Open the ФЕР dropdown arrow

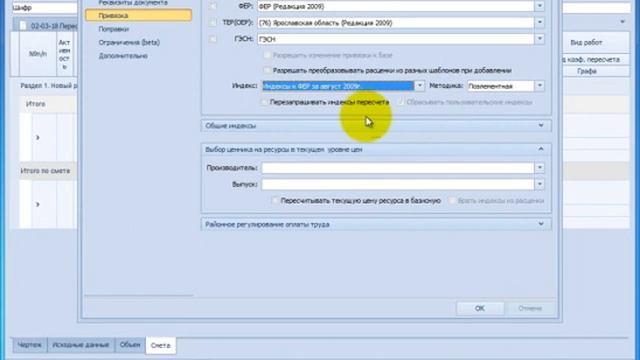click(540, 6)
